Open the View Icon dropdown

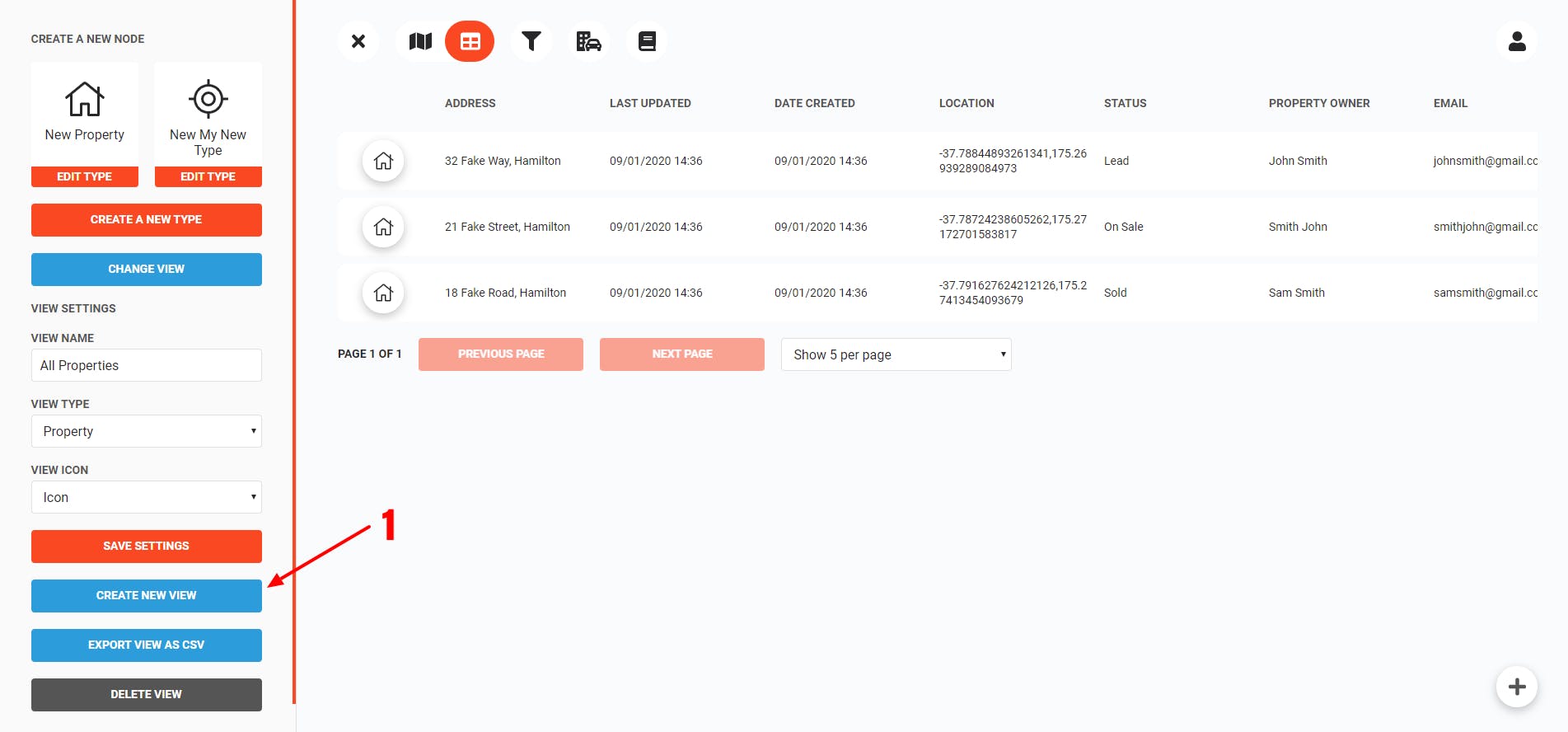pos(147,497)
